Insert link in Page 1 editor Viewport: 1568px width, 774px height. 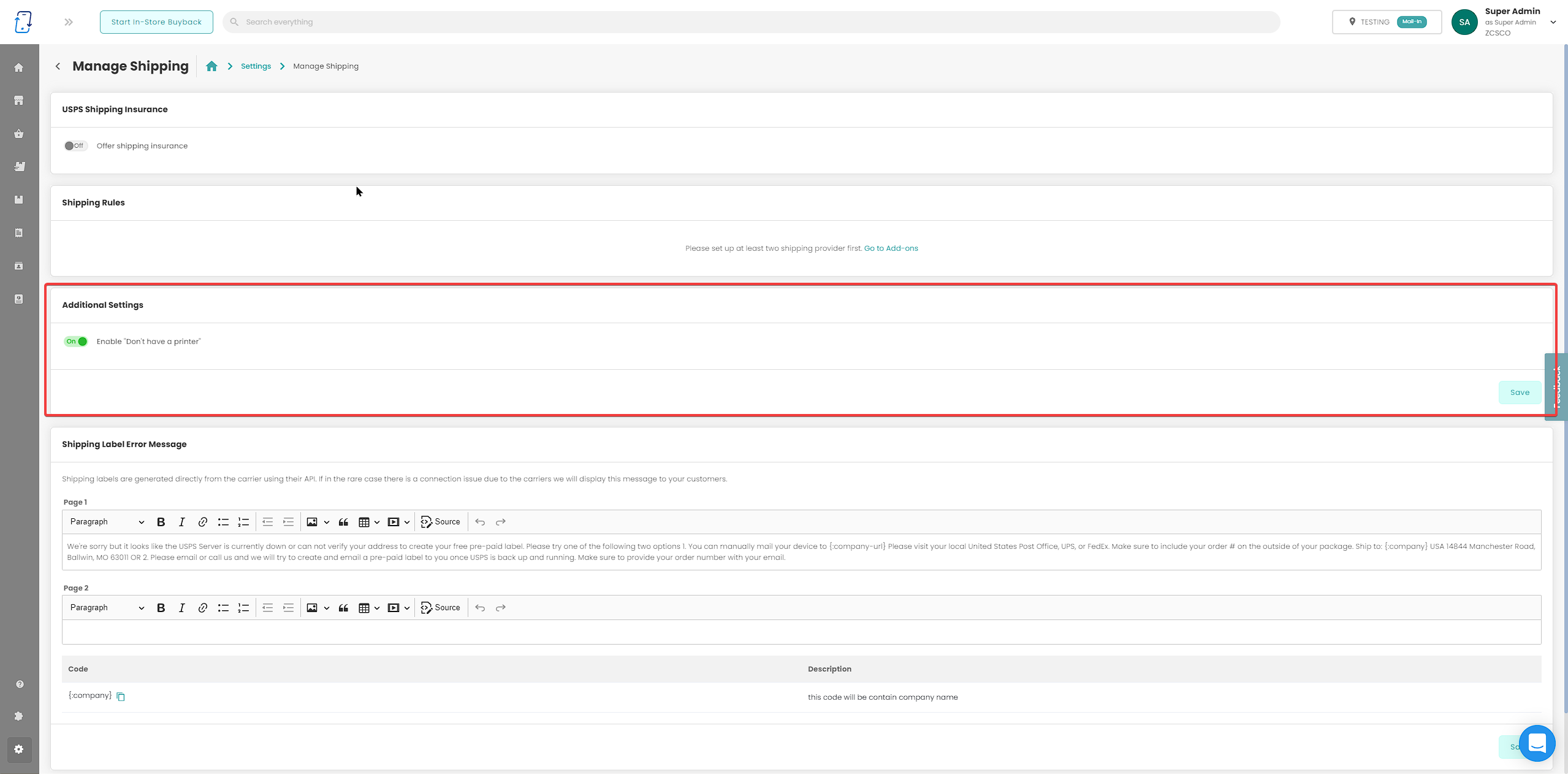pos(202,522)
